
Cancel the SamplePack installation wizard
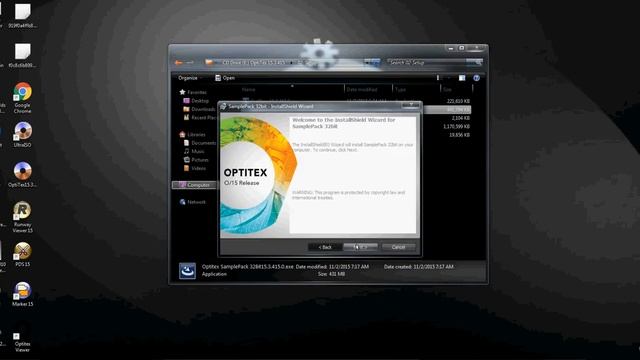[398, 247]
